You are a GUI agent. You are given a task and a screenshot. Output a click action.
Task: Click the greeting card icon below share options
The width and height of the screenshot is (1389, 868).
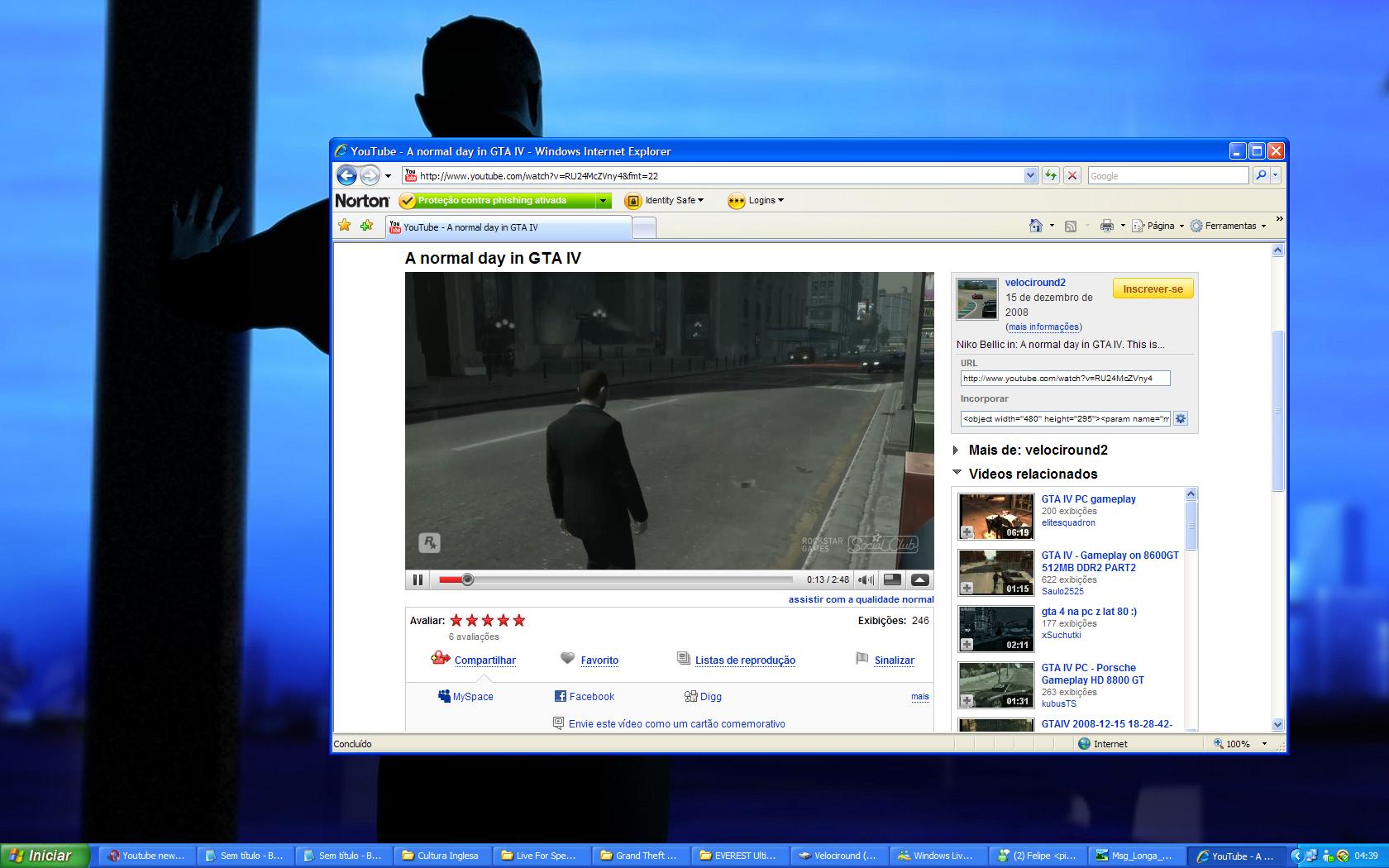[x=558, y=723]
